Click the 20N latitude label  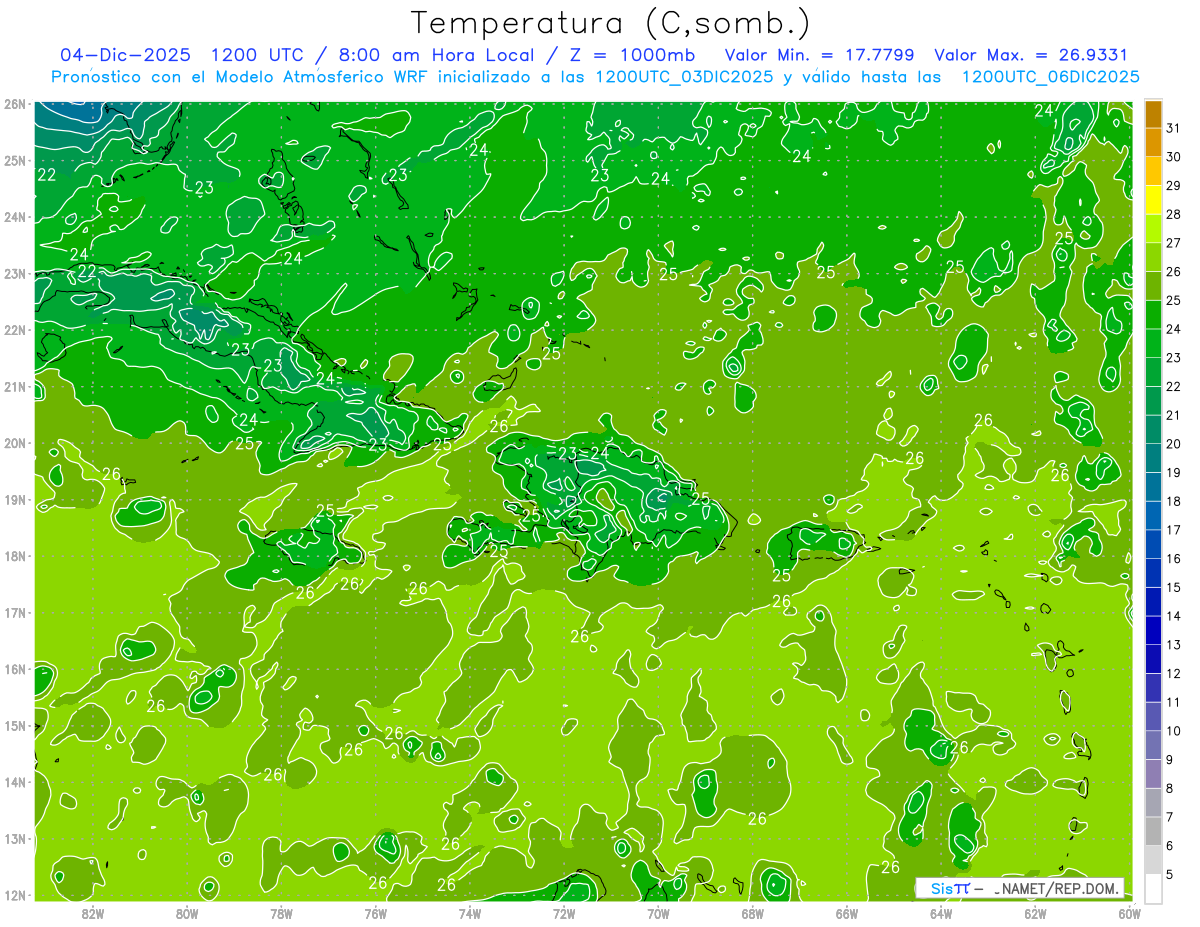click(x=15, y=443)
